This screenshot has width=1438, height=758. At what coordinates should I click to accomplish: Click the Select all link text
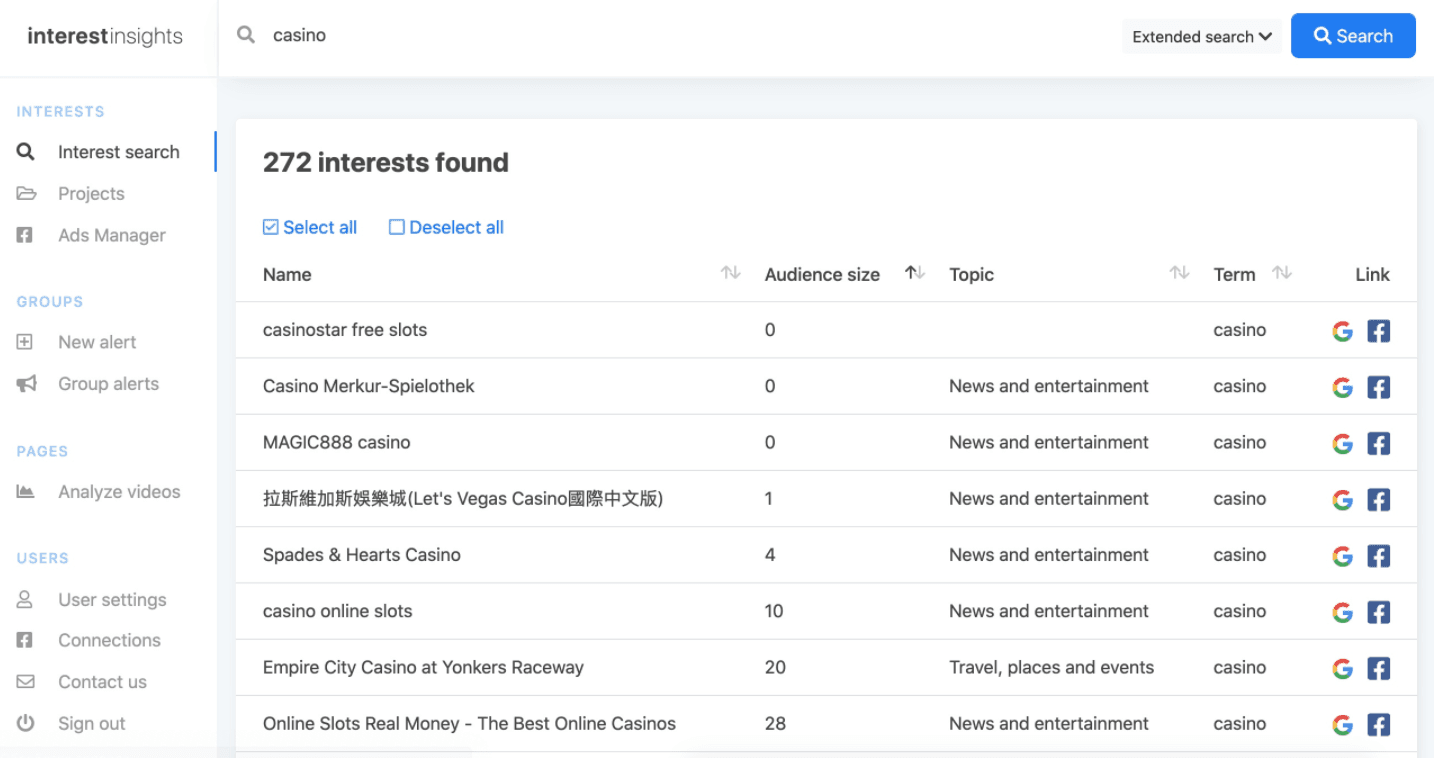click(x=320, y=227)
